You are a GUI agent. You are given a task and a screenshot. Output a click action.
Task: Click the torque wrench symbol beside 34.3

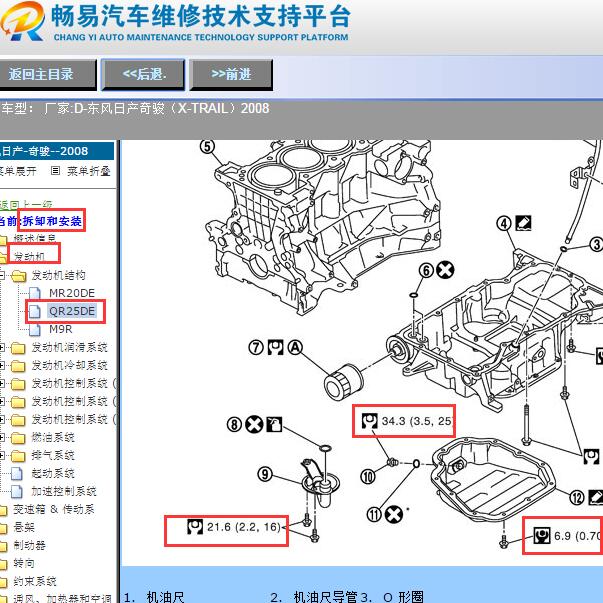tap(369, 421)
